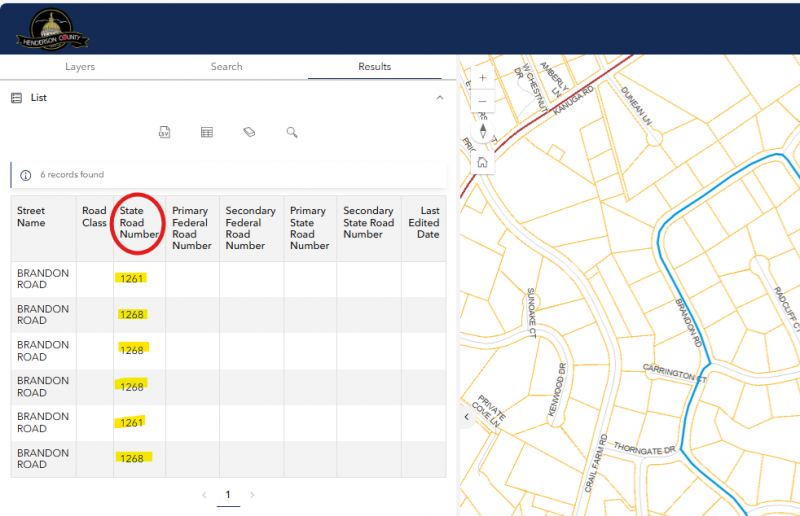Click the List panel icon
The width and height of the screenshot is (800, 516).
coord(16,97)
